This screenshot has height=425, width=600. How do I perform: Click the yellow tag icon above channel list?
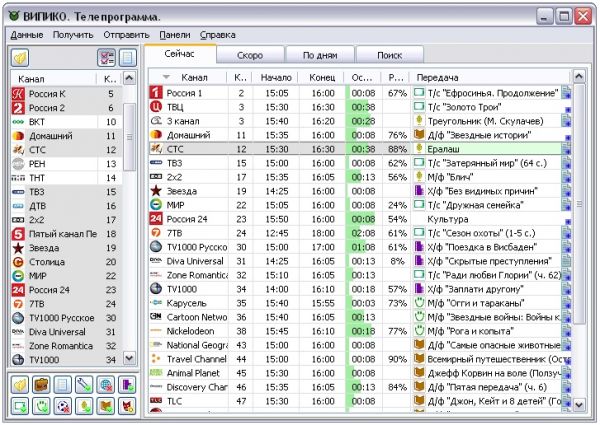click(20, 58)
